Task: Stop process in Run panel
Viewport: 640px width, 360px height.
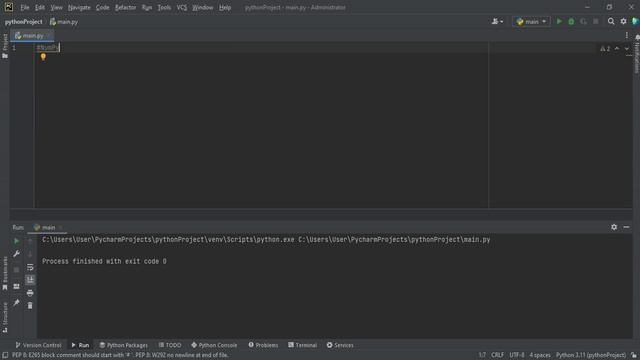Action: point(16,269)
